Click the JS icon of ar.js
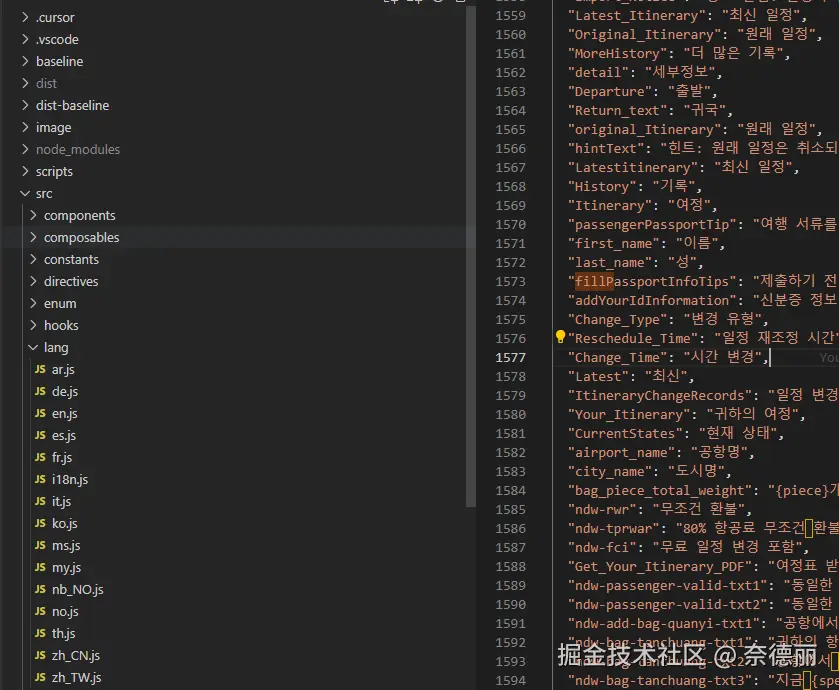This screenshot has width=839, height=690. (x=40, y=369)
